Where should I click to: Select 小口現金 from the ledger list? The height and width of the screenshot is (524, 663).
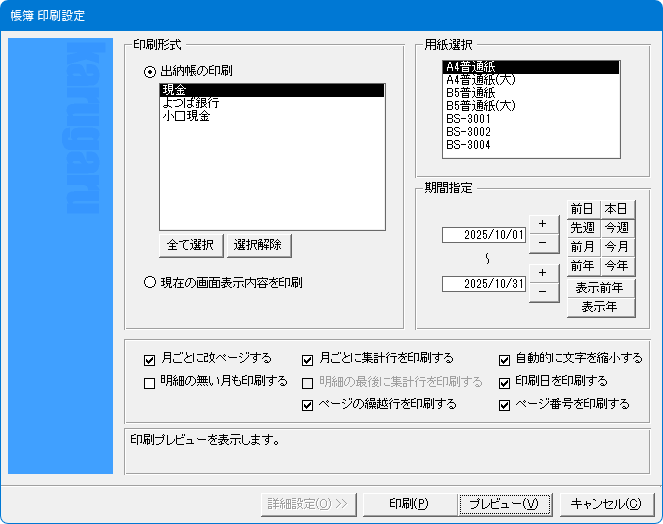point(186,116)
